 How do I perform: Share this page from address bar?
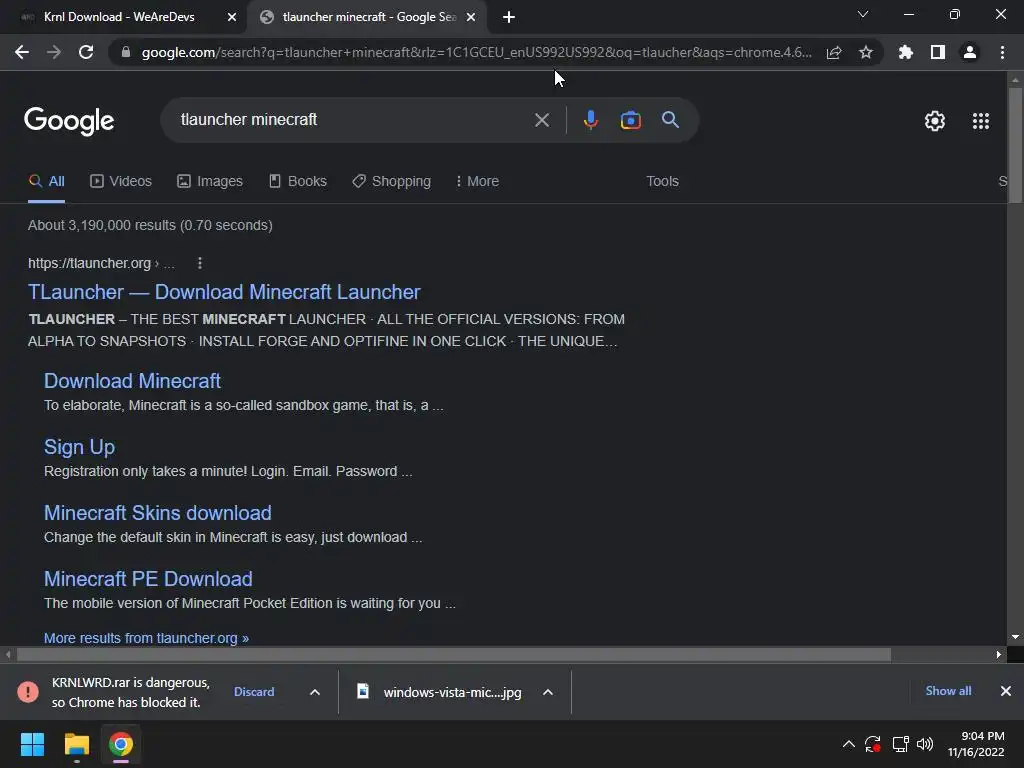coord(834,52)
